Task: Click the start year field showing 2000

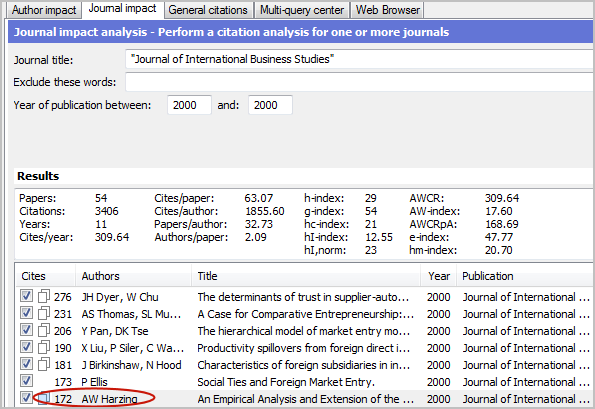Action: 189,105
